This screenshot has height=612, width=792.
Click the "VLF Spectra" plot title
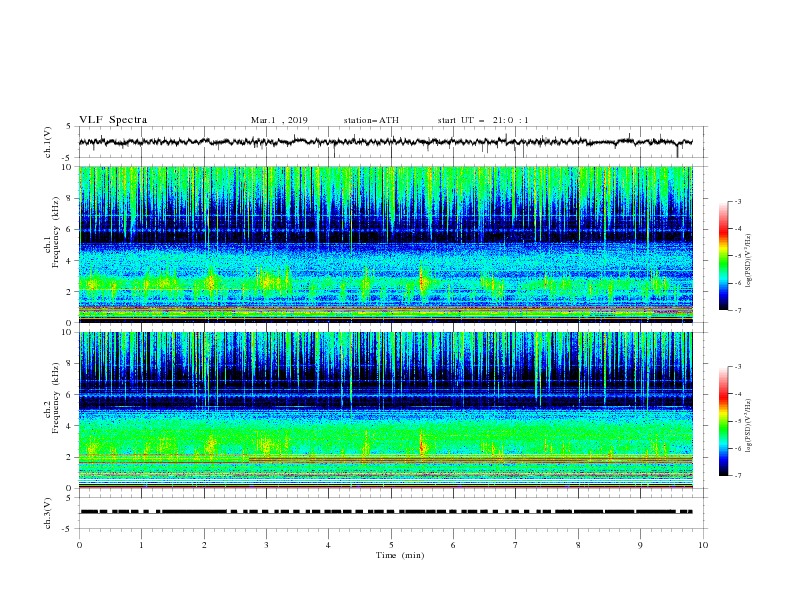point(113,120)
